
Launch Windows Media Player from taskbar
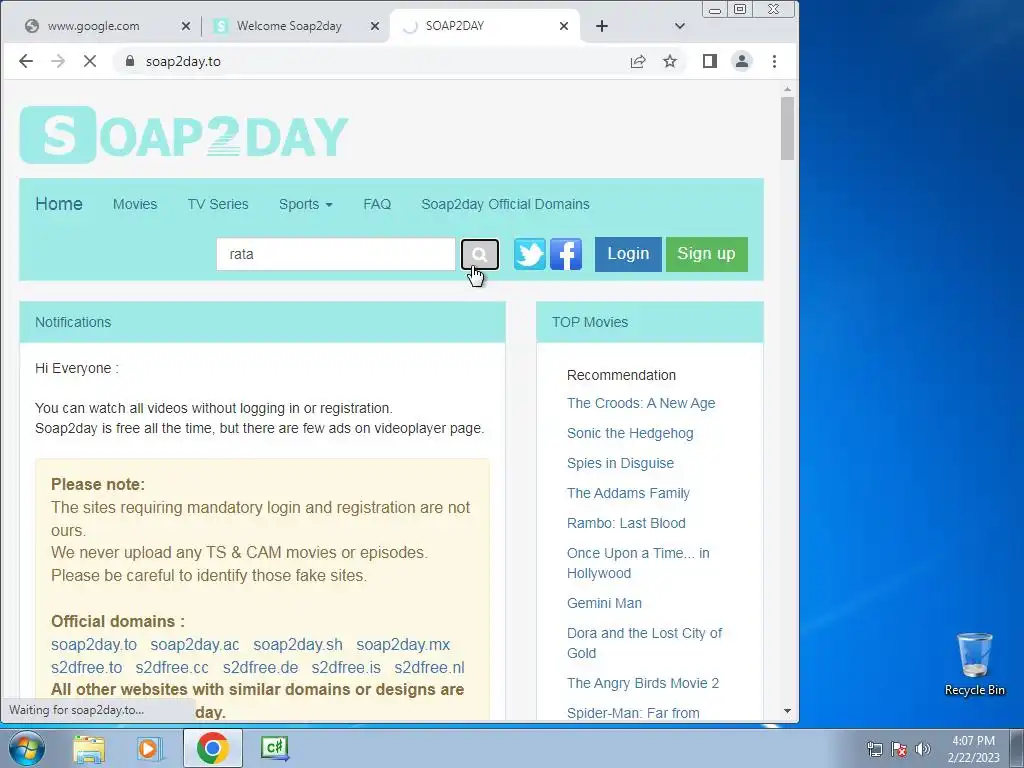click(150, 748)
